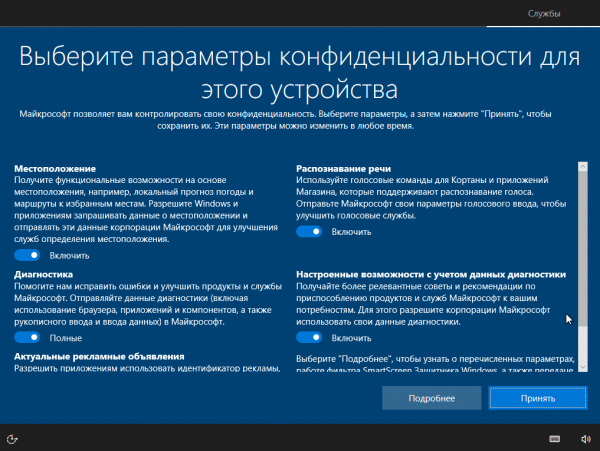Image resolution: width=600 pixels, height=451 pixels.
Task: Click the scrollbar down arrow
Action: pyautogui.click(x=583, y=367)
